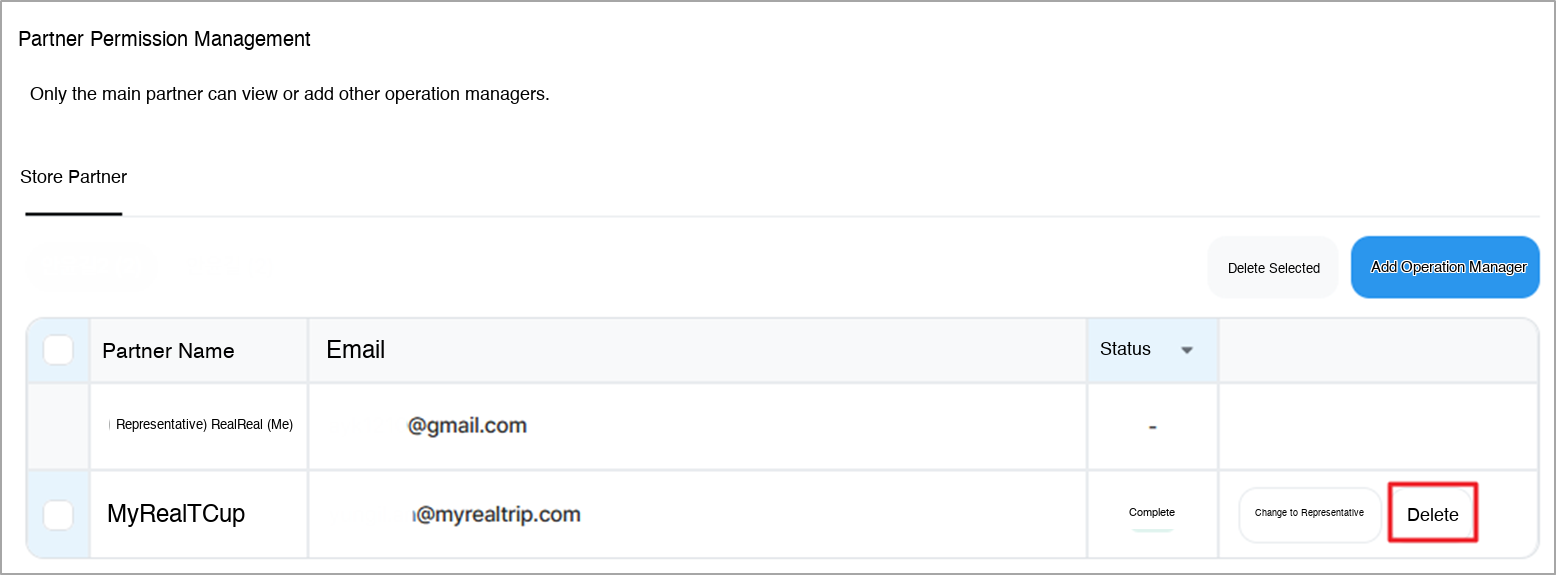
Task: Open the Status column dropdown arrow
Action: [1187, 350]
